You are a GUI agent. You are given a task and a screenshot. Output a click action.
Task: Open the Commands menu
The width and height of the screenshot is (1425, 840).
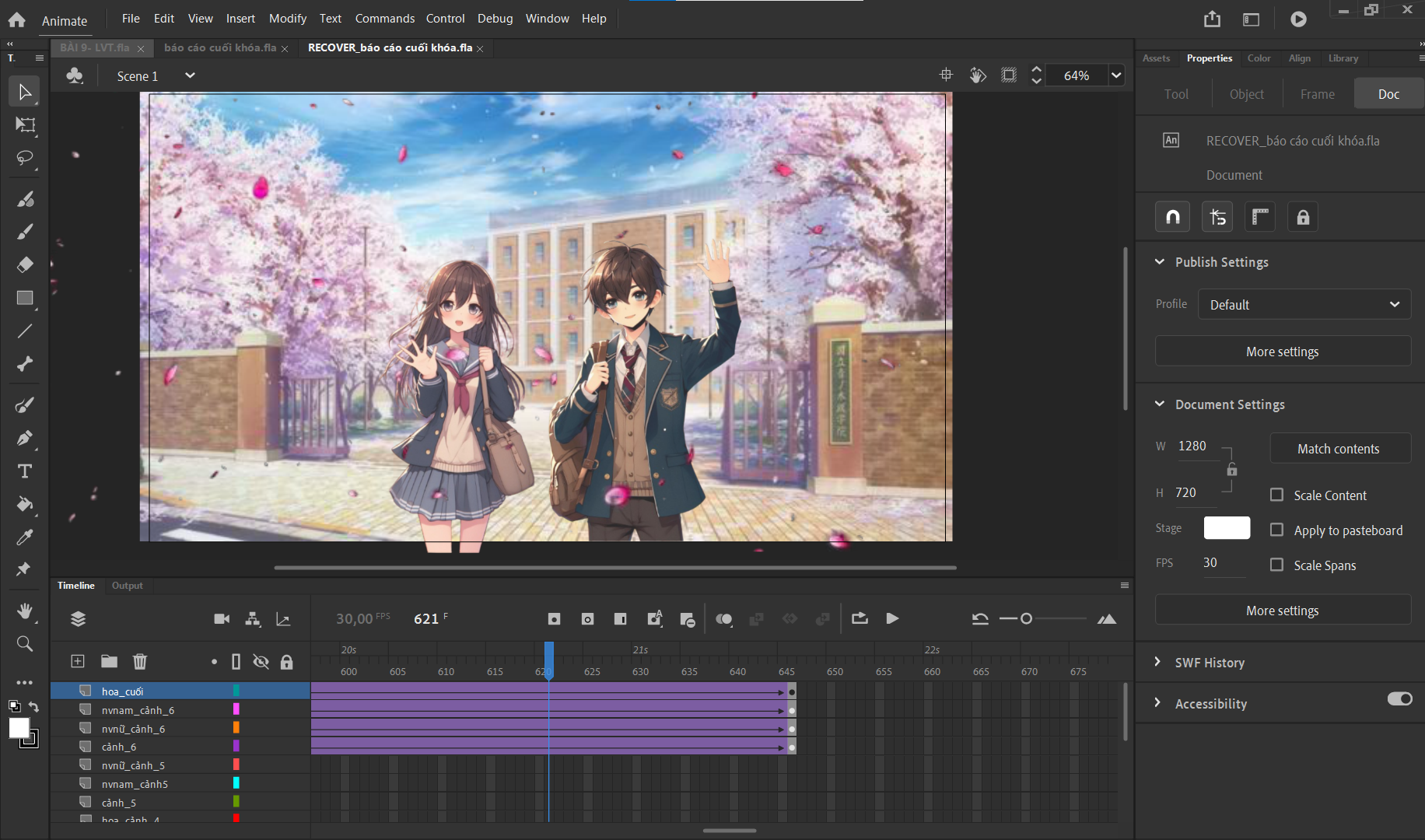[385, 19]
